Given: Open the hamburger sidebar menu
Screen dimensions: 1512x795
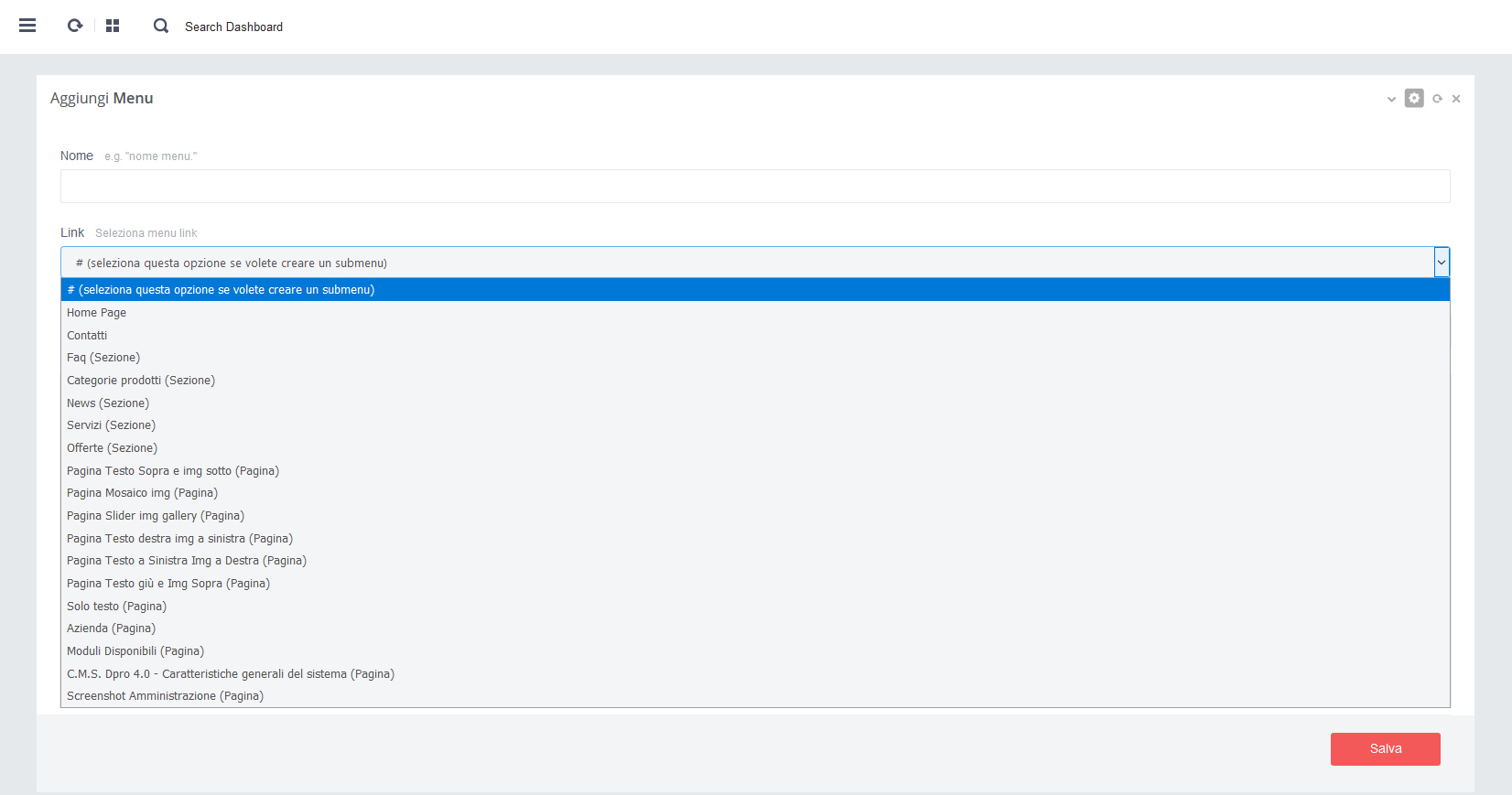Looking at the screenshot, I should [x=27, y=26].
